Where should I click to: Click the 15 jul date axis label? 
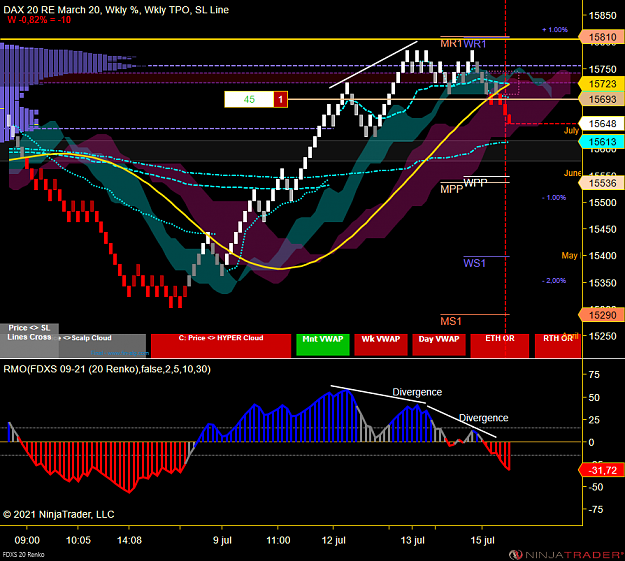(482, 541)
